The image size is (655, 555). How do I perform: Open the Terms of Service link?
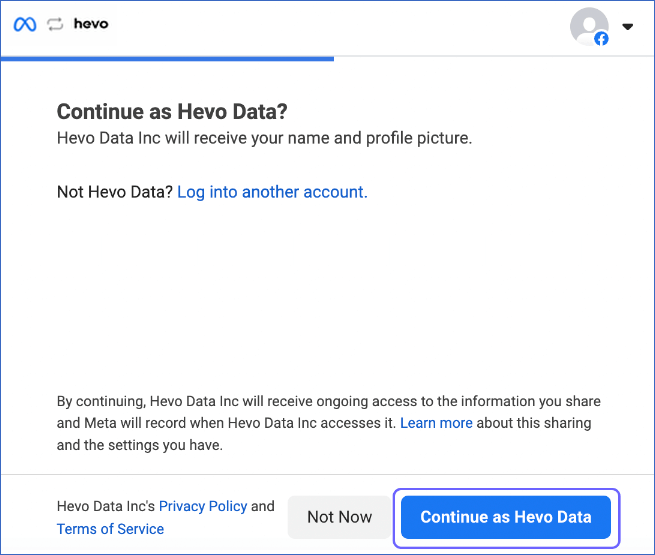coord(110,529)
